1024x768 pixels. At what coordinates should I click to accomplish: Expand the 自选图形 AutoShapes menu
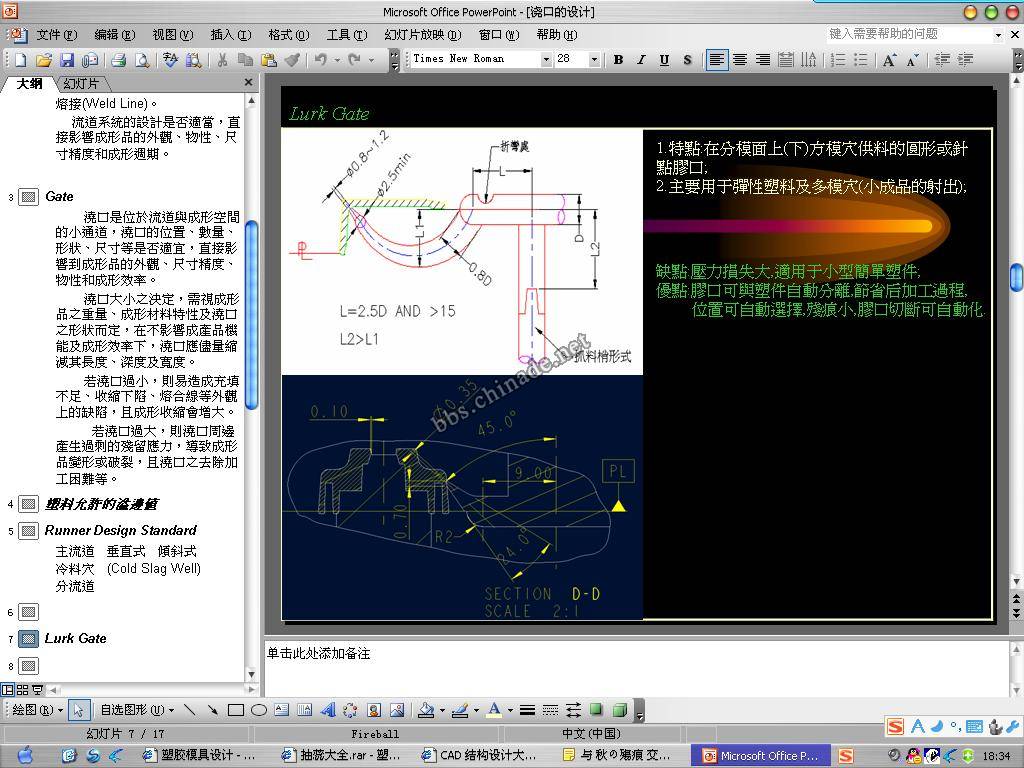136,710
